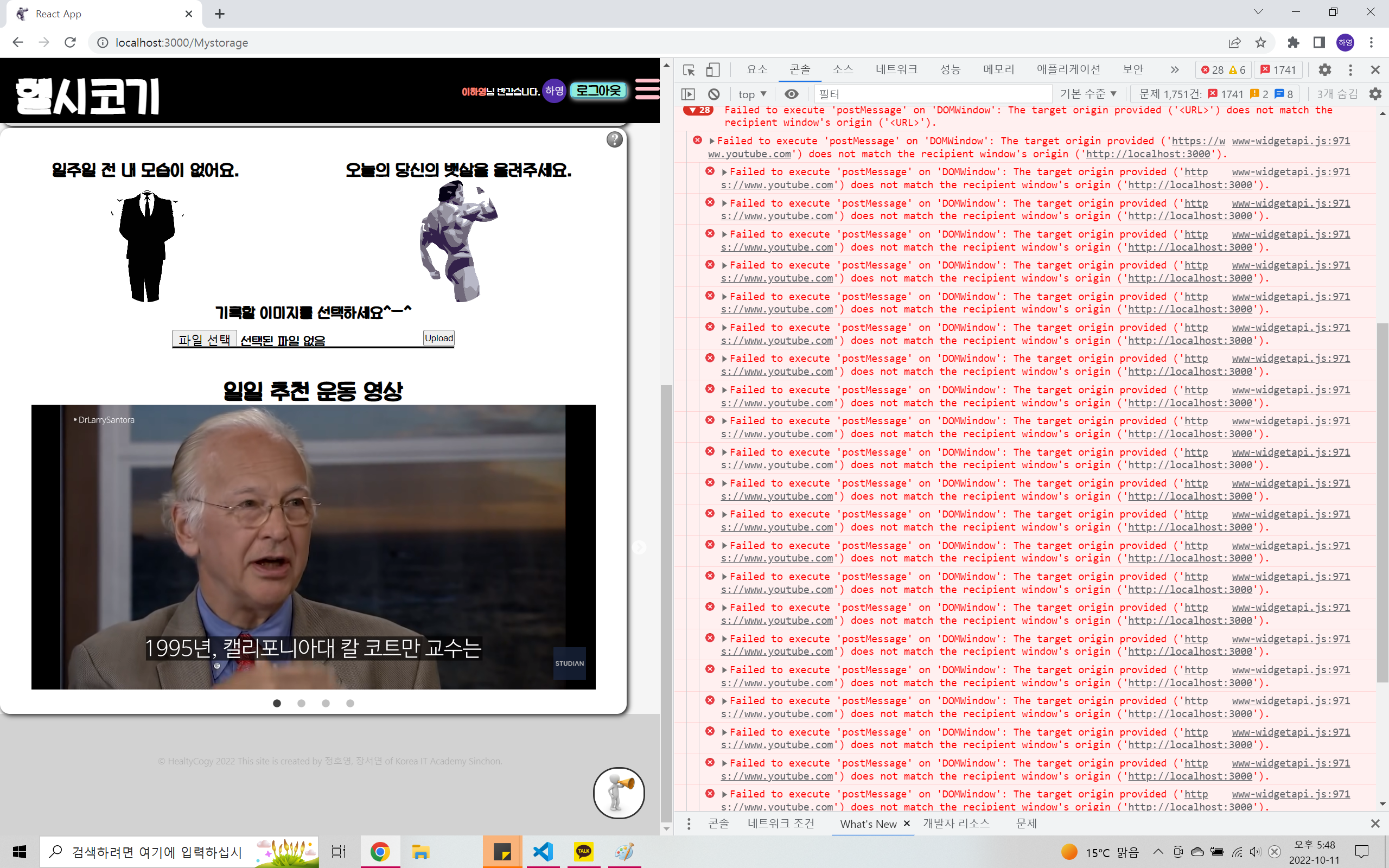Clear console with the ban icon
1389x868 pixels.
(713, 94)
